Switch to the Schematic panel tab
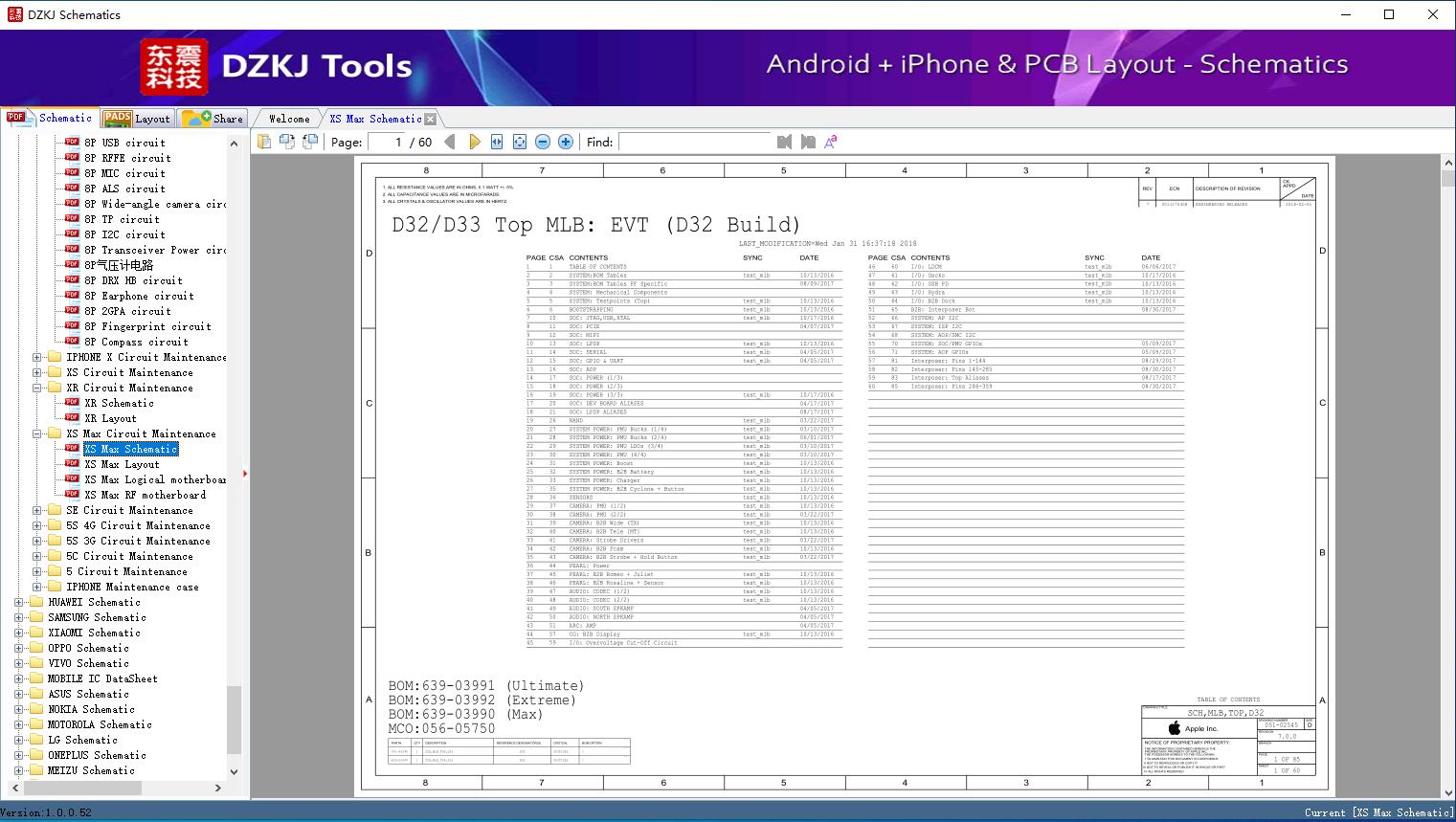Screen dimensions: 1456x822 coord(50,118)
